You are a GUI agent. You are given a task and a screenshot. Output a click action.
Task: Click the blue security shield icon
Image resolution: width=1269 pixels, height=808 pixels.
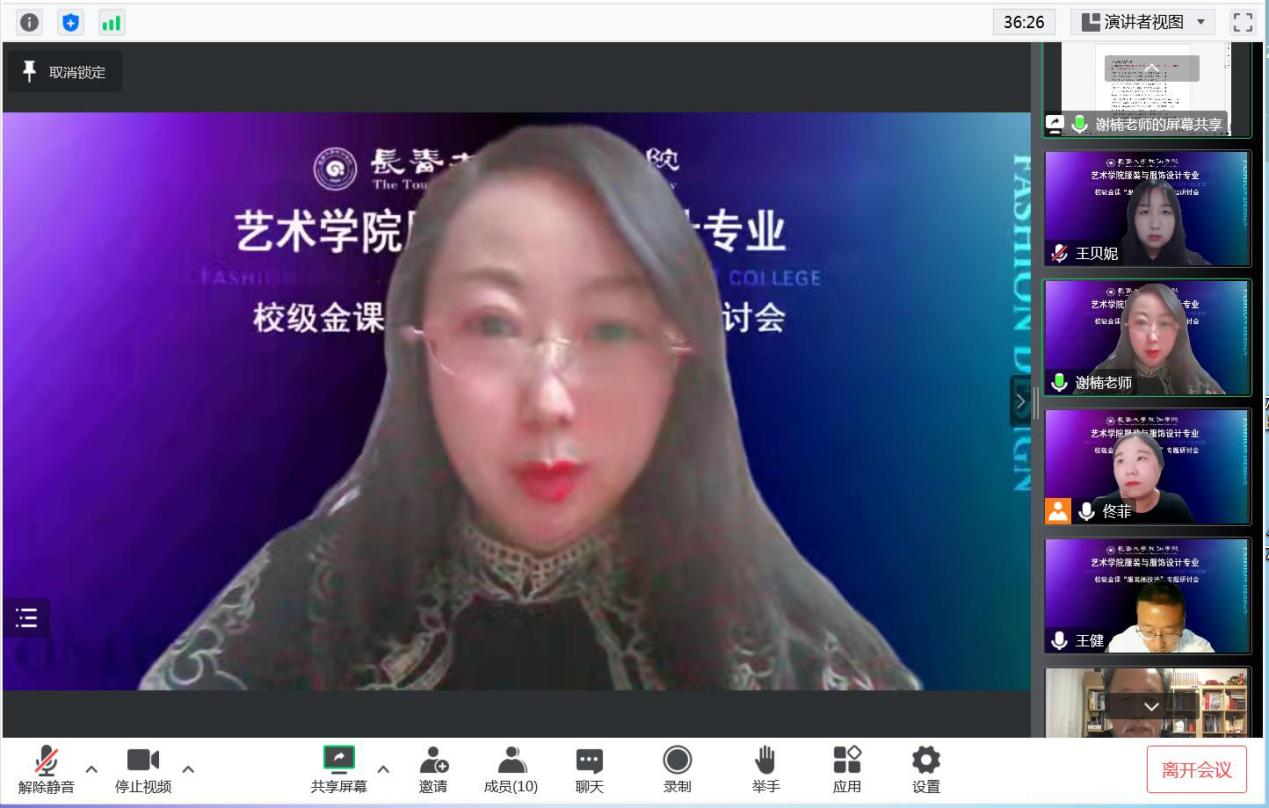click(70, 22)
